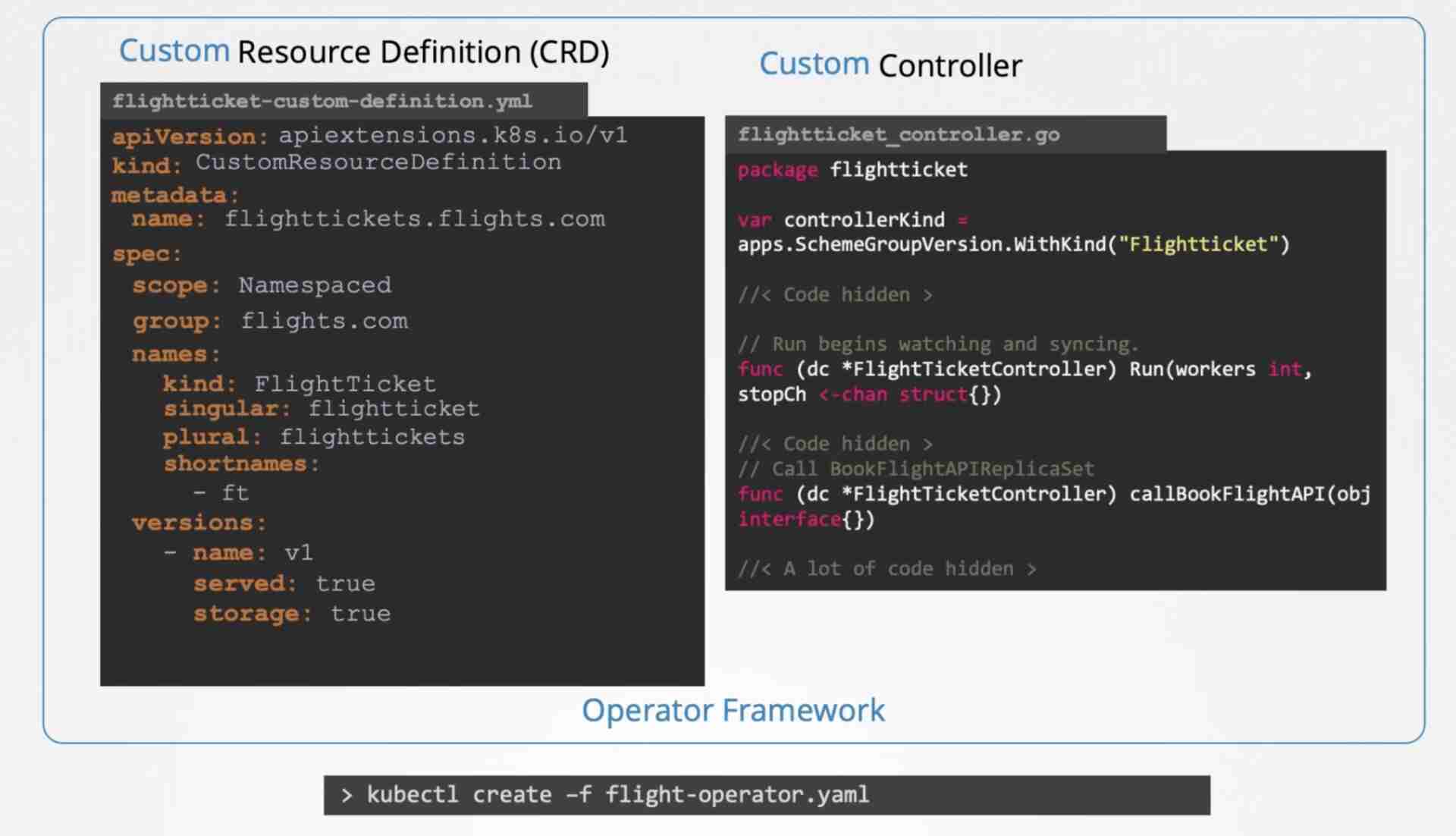The image size is (1456, 836).
Task: Click the 'Run(workers int,' function signature line
Action: point(1025,369)
